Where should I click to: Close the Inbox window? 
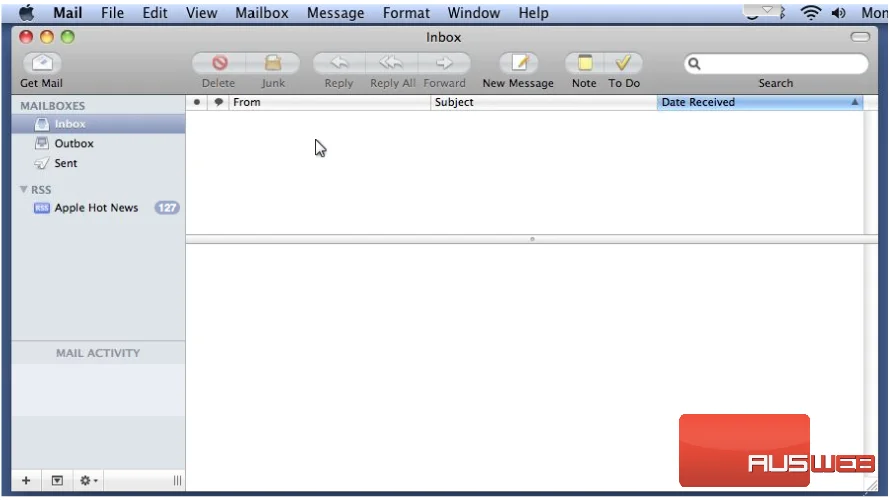pos(26,37)
